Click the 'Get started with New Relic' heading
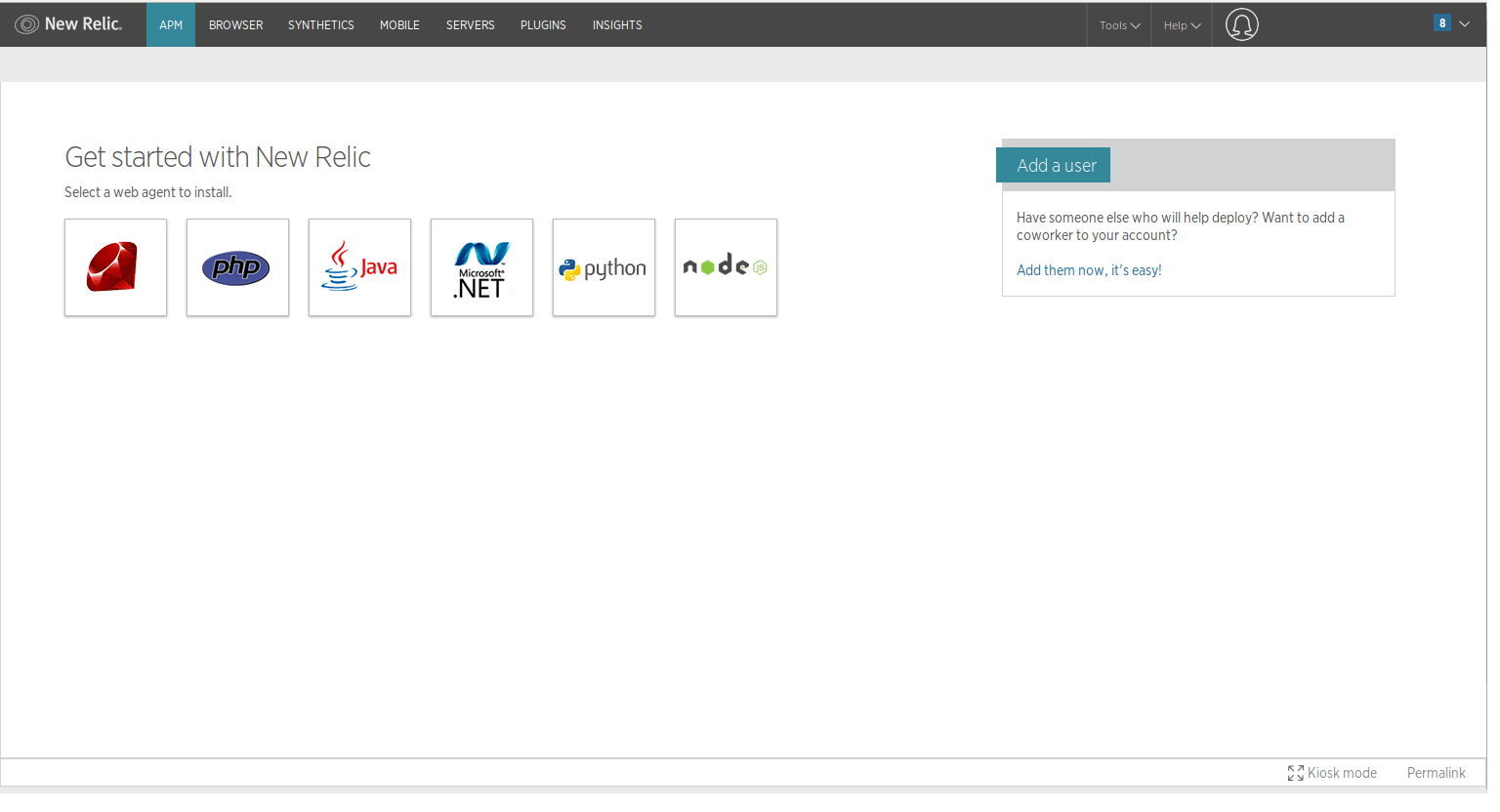Screen dimensions: 1500x812 [218, 157]
